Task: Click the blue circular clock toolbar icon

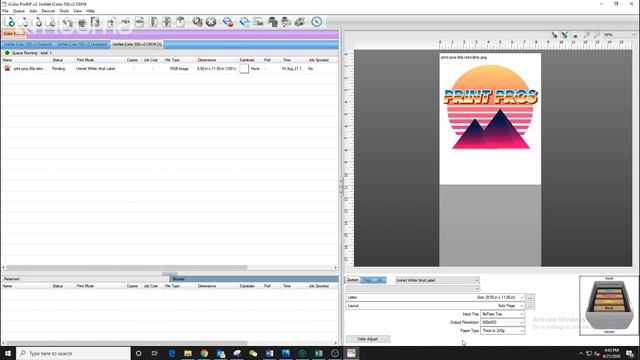Action: pos(316,22)
